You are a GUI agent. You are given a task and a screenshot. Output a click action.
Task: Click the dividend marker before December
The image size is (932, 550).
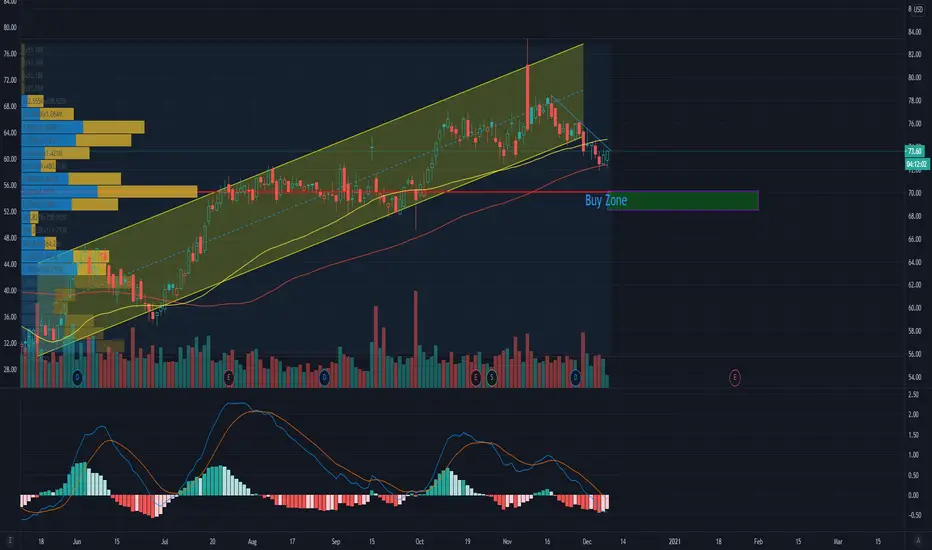pyautogui.click(x=575, y=378)
